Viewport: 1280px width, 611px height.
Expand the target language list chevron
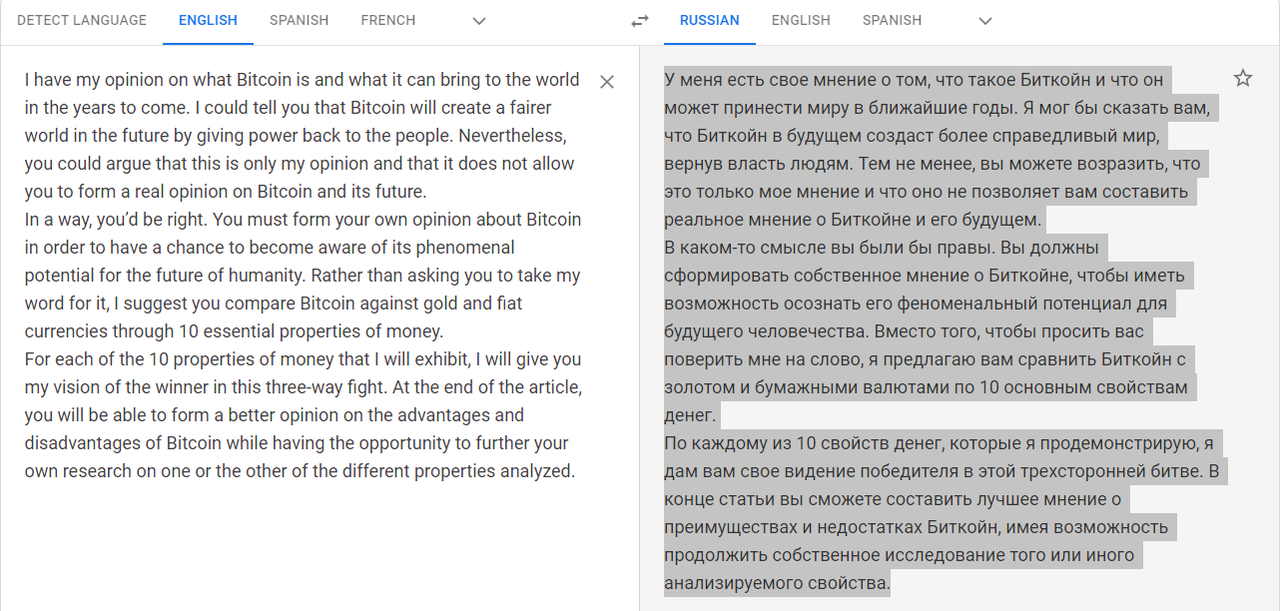click(x=986, y=21)
